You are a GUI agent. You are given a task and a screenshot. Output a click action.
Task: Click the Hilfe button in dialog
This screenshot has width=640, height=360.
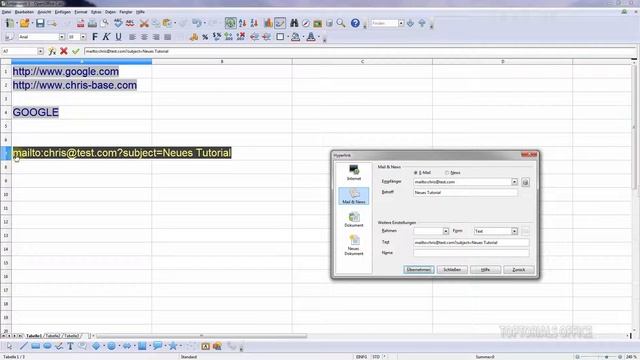[x=485, y=270]
